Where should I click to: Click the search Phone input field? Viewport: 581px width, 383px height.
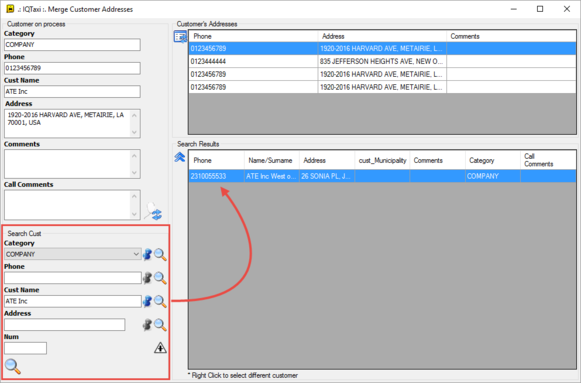coord(73,278)
